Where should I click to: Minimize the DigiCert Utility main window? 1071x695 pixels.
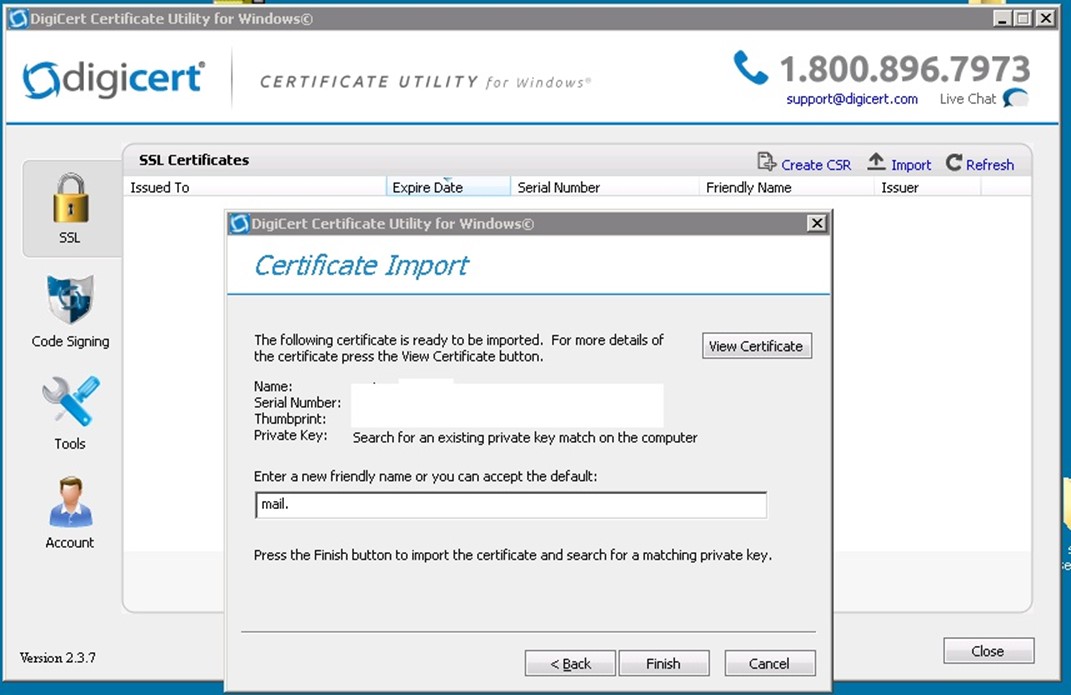[x=1002, y=18]
